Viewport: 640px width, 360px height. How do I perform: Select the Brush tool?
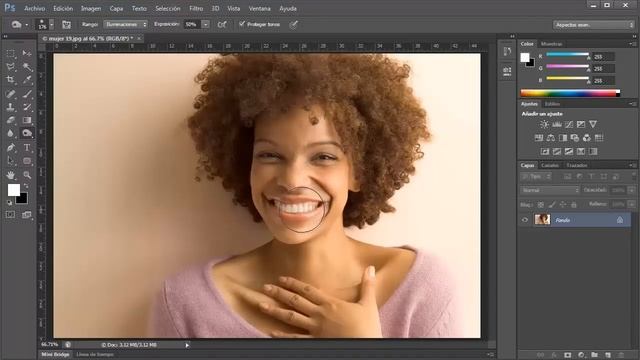27,94
